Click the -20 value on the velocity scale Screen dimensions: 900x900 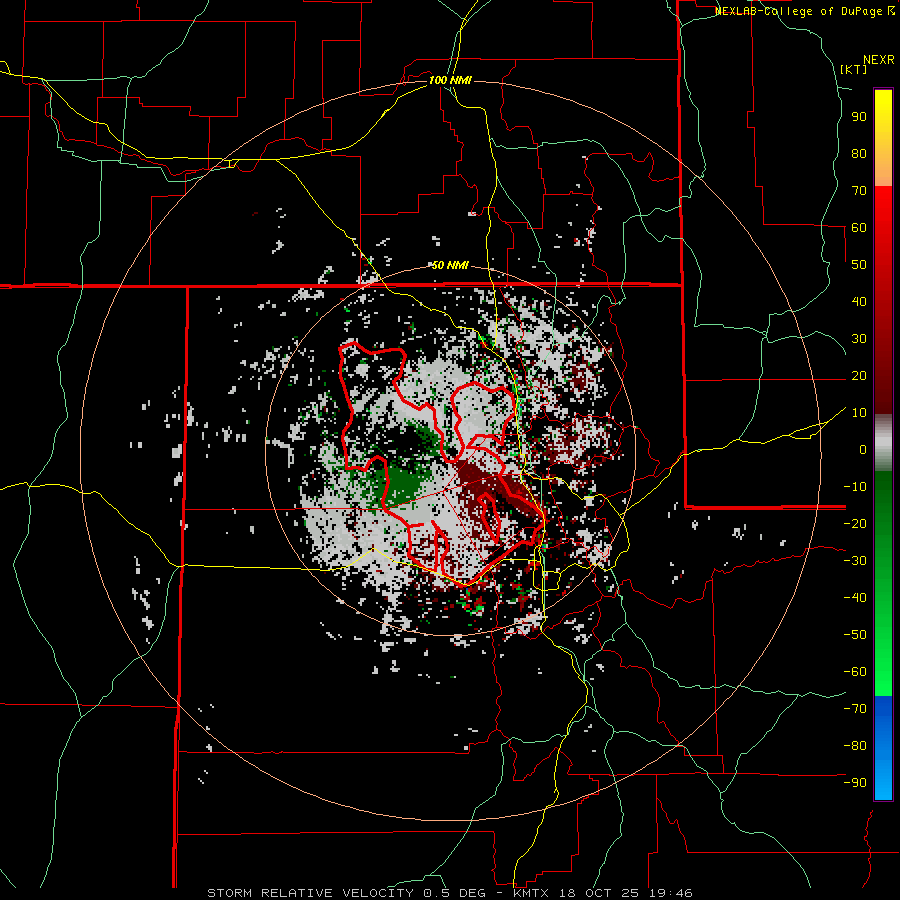tap(855, 524)
